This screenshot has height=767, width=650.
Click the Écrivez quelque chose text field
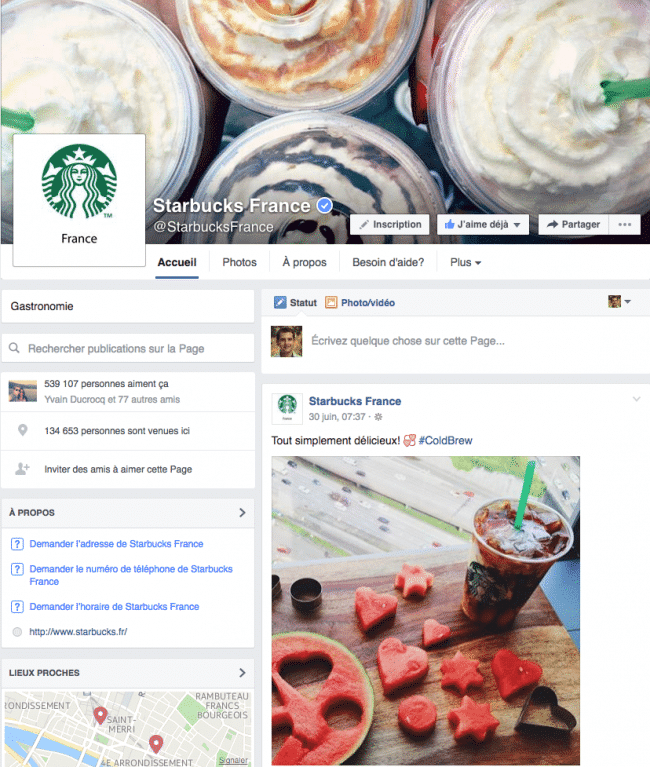[408, 341]
